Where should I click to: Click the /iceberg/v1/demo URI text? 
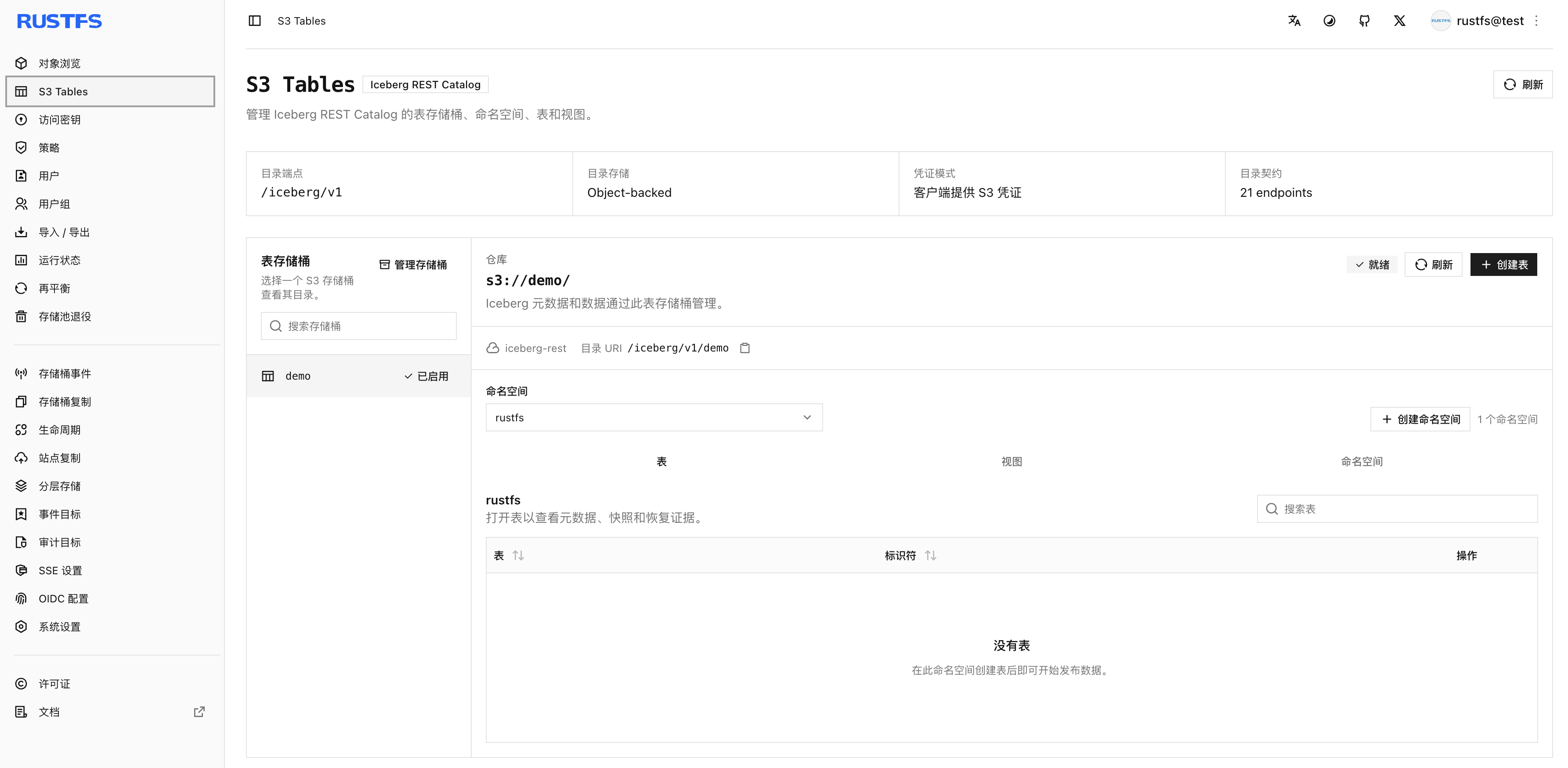(678, 348)
